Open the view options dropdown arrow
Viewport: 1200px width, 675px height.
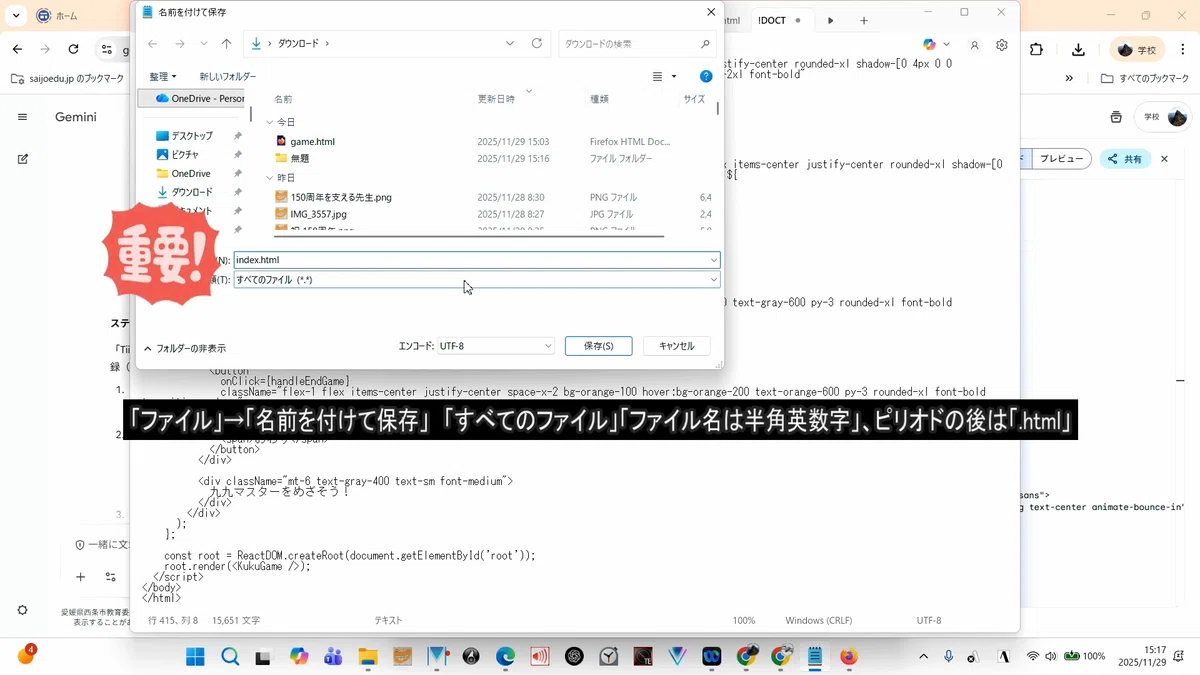pyautogui.click(x=674, y=76)
